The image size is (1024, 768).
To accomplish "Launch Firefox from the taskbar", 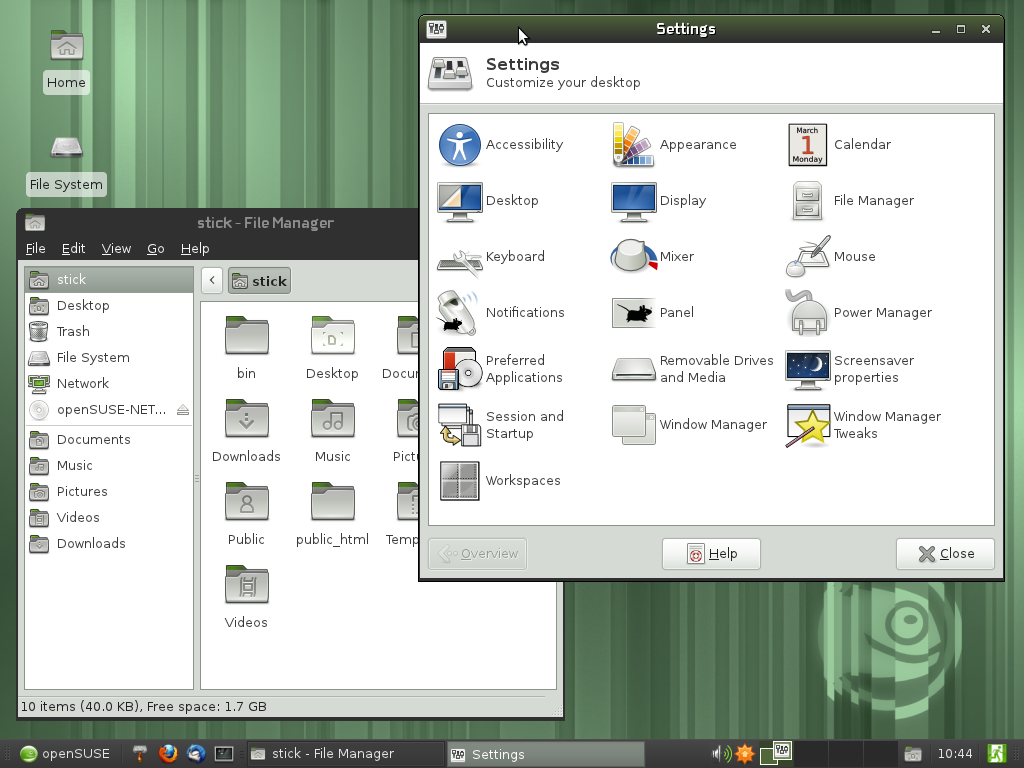I will [x=168, y=753].
